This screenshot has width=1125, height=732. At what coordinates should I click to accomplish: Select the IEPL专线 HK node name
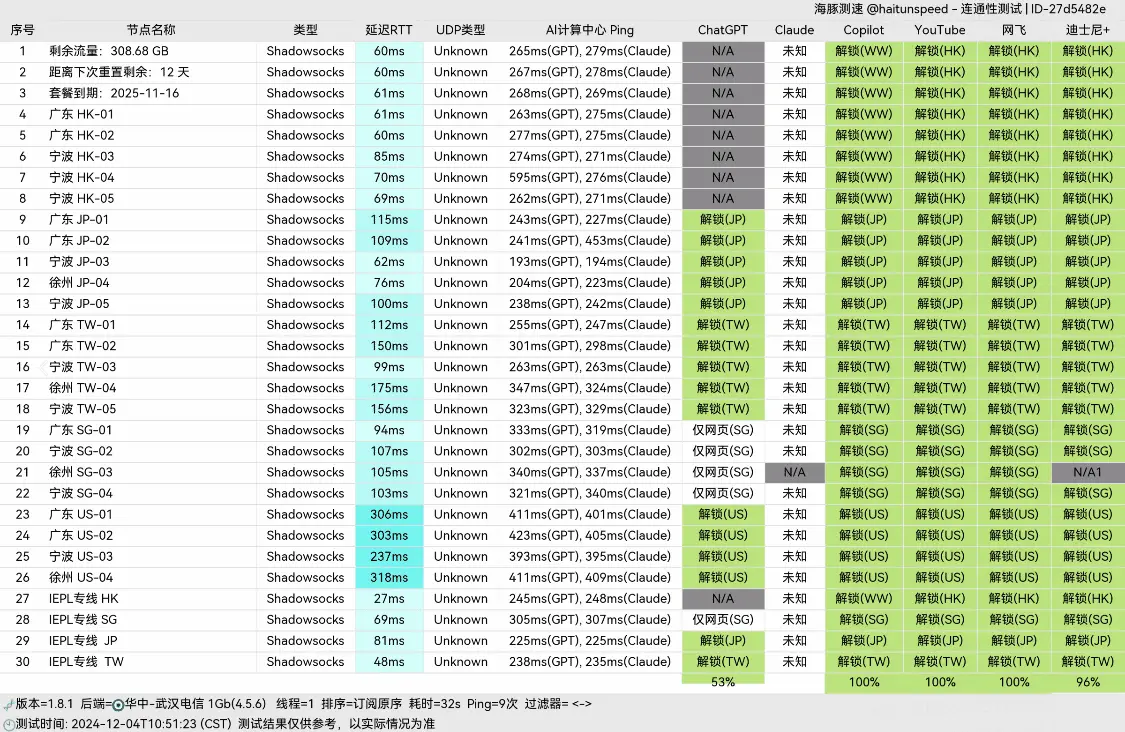[x=84, y=598]
